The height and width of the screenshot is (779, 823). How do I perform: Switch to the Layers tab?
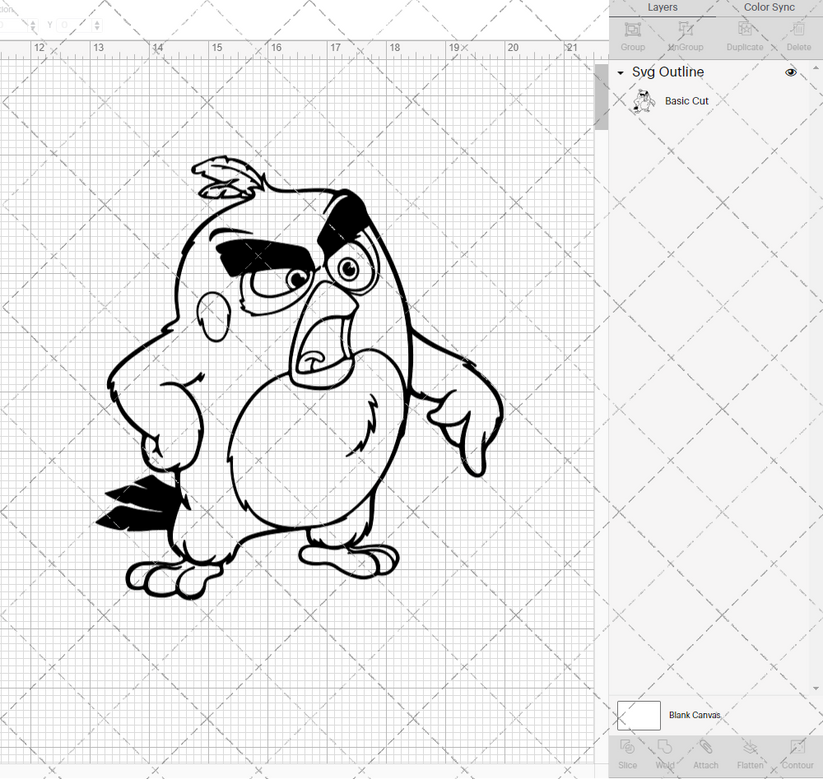662,7
